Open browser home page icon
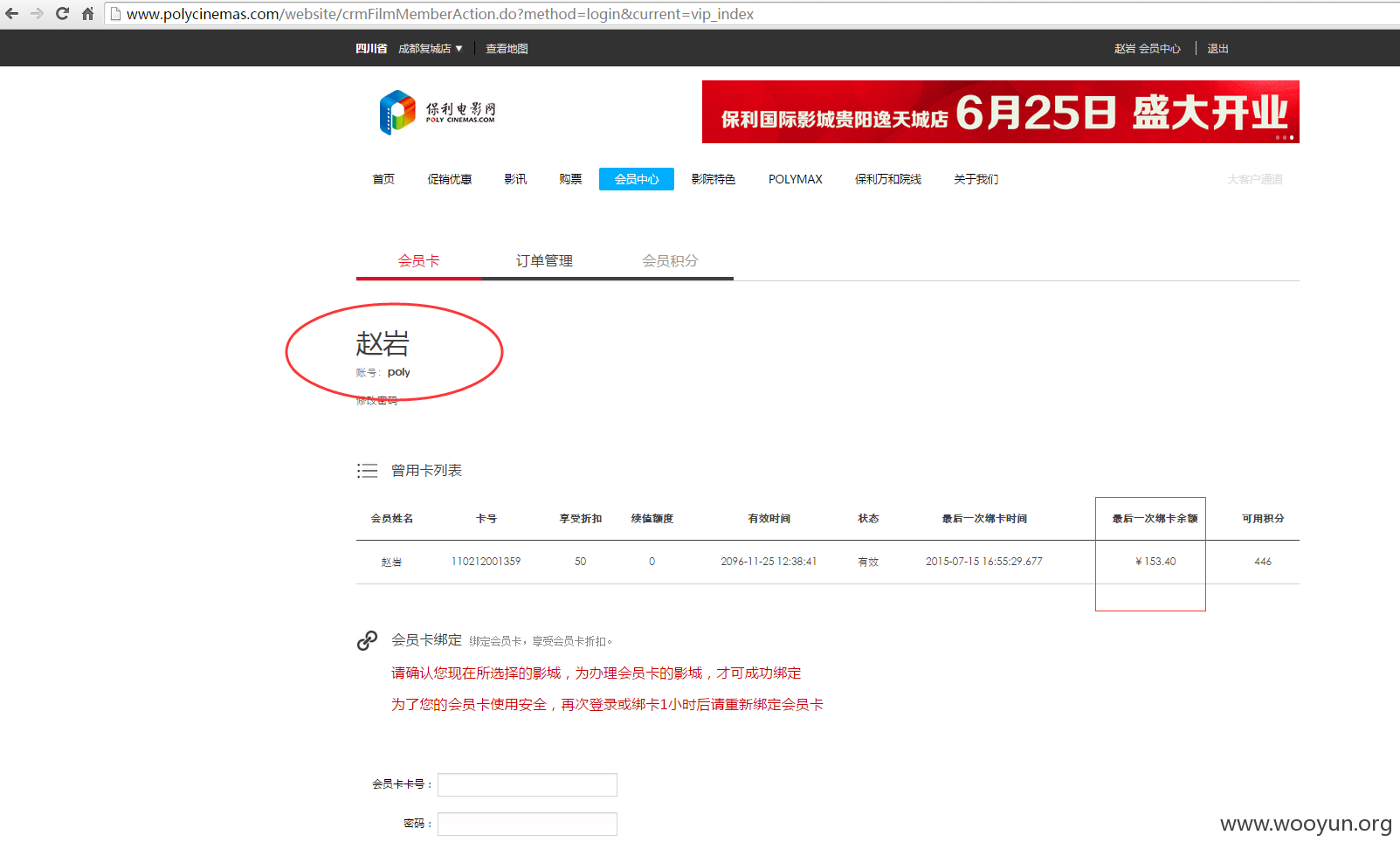The height and width of the screenshot is (849, 1400). [87, 13]
